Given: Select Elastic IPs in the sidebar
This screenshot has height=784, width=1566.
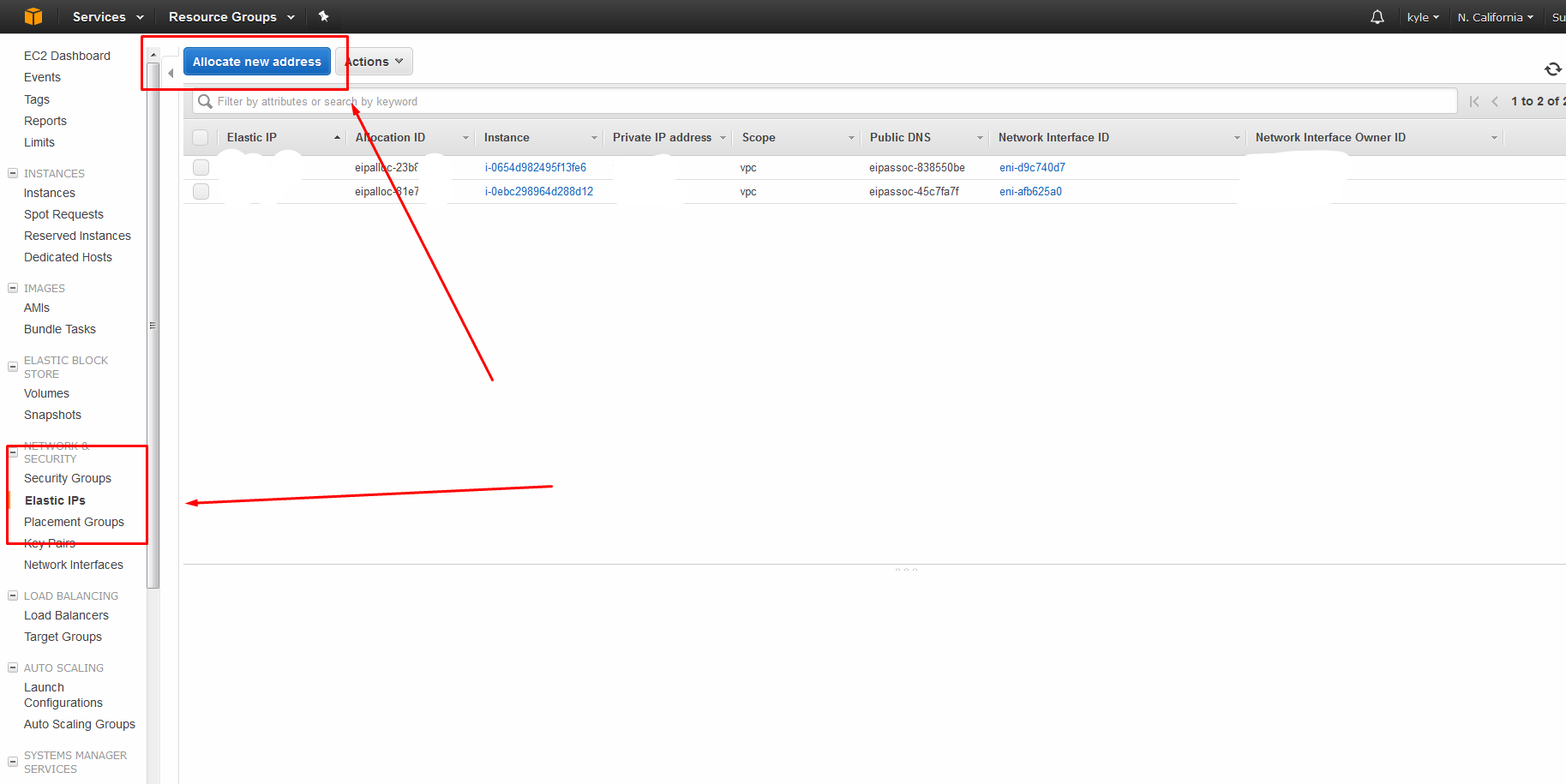Looking at the screenshot, I should coord(55,500).
